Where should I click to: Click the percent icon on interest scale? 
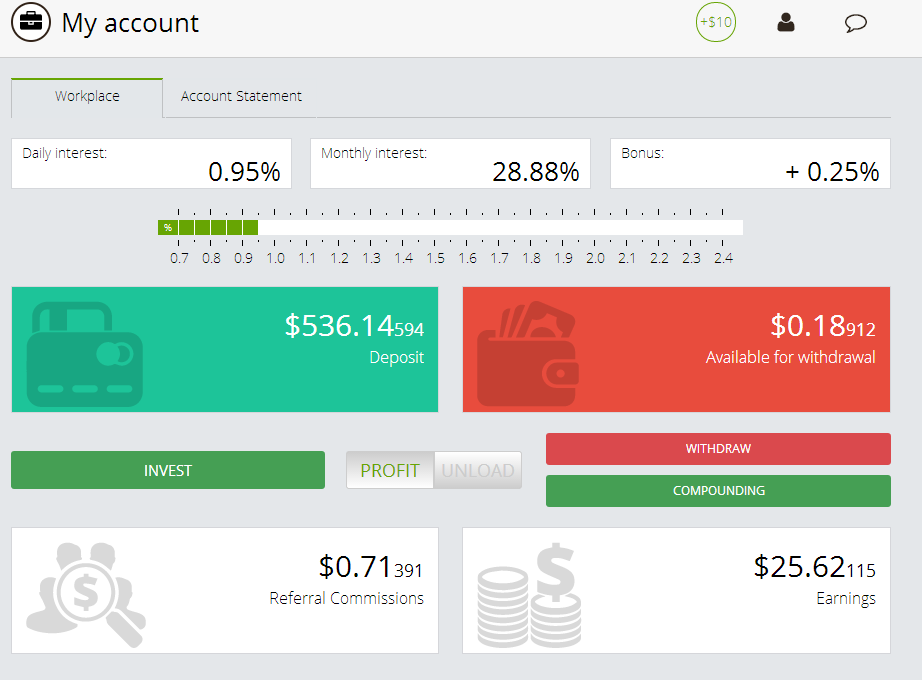[x=167, y=228]
